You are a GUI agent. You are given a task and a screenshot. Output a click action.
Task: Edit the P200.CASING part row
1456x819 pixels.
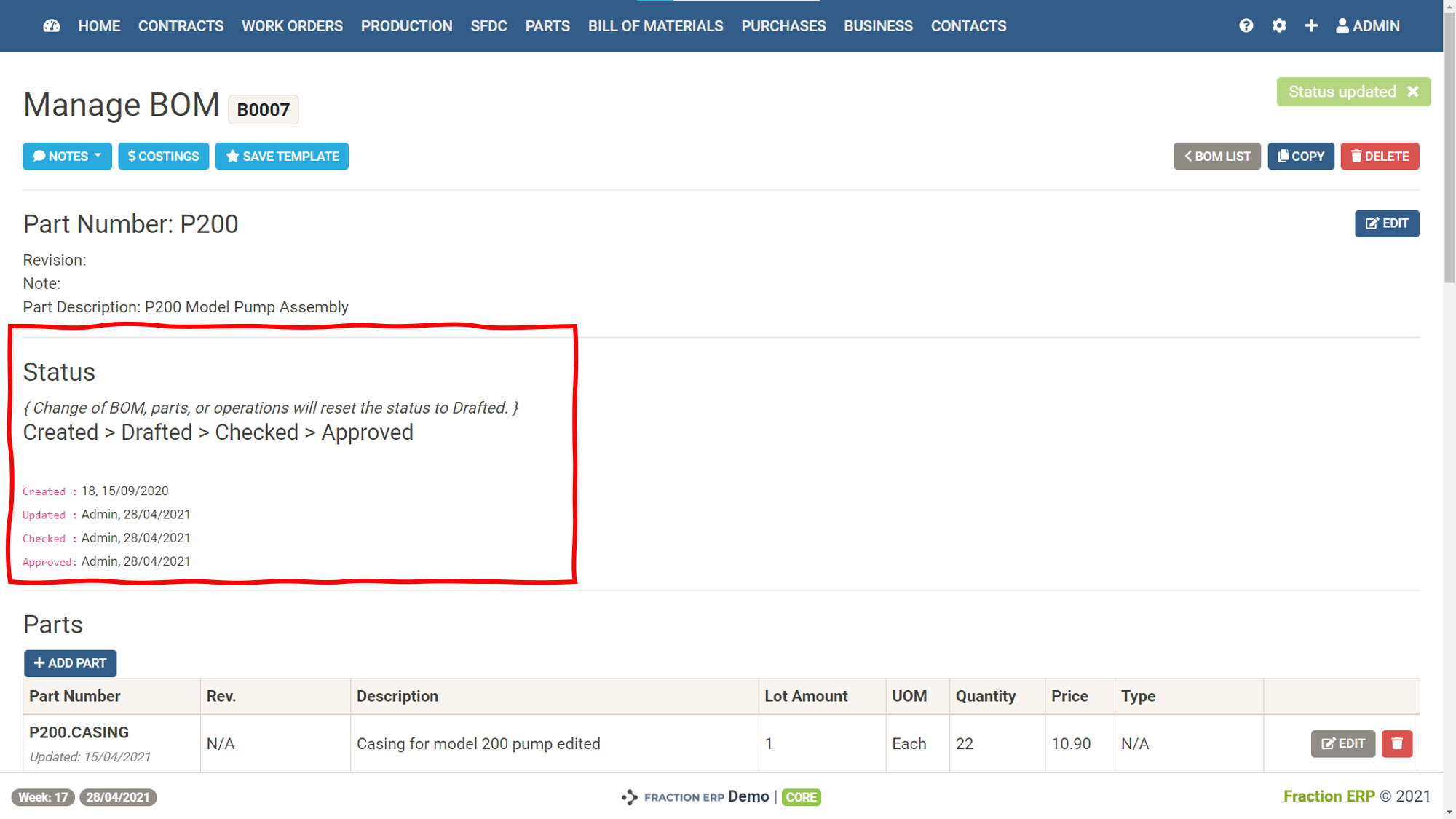[x=1342, y=743]
